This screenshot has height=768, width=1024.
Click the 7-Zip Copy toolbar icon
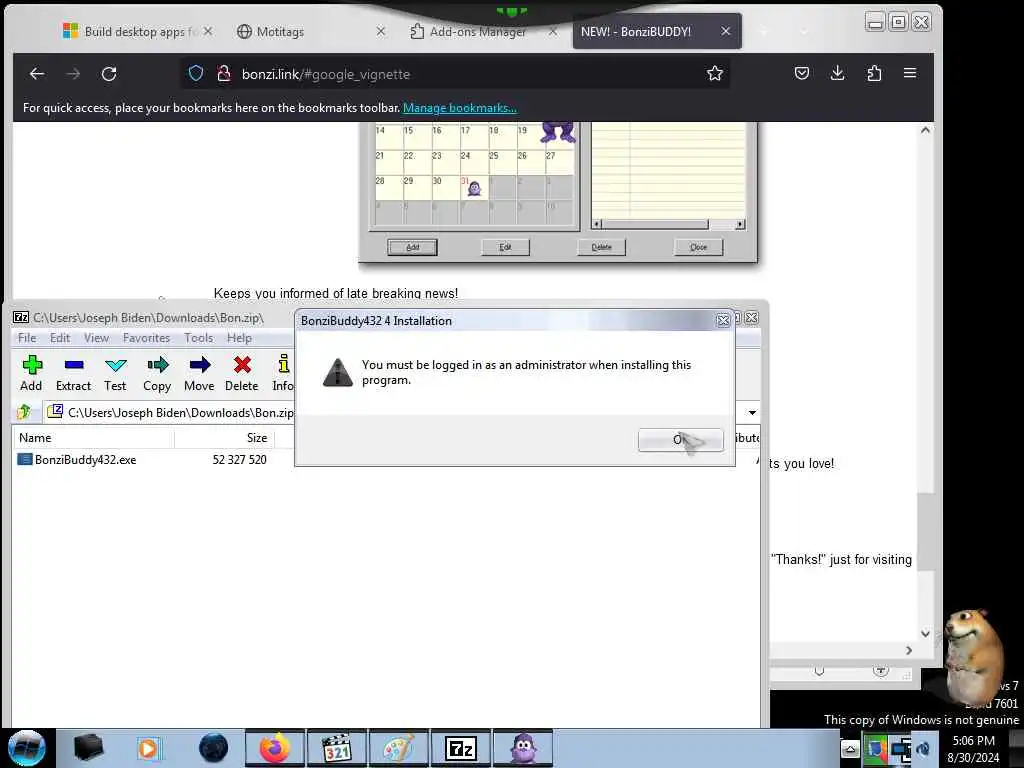[157, 373]
